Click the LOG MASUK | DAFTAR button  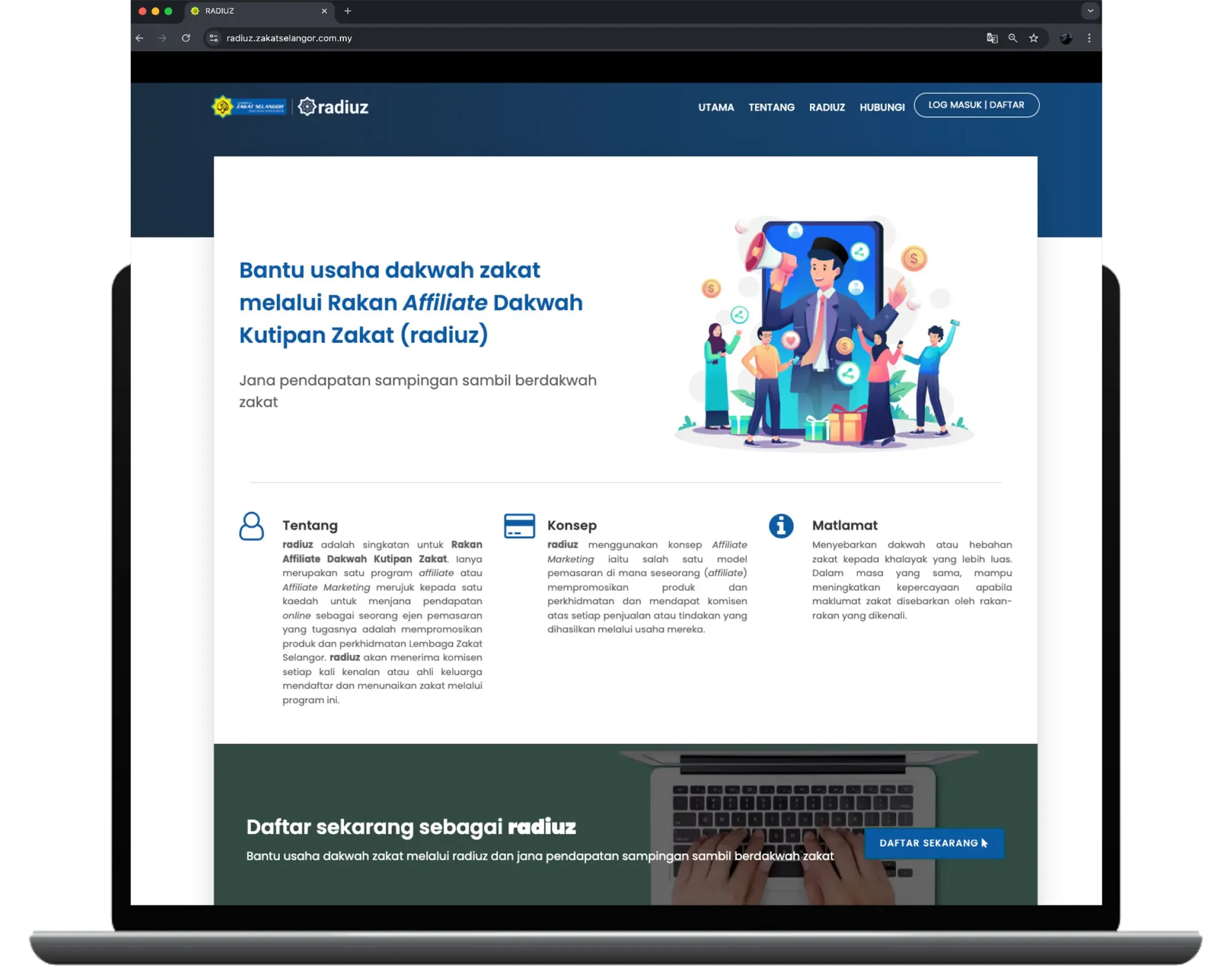(976, 105)
